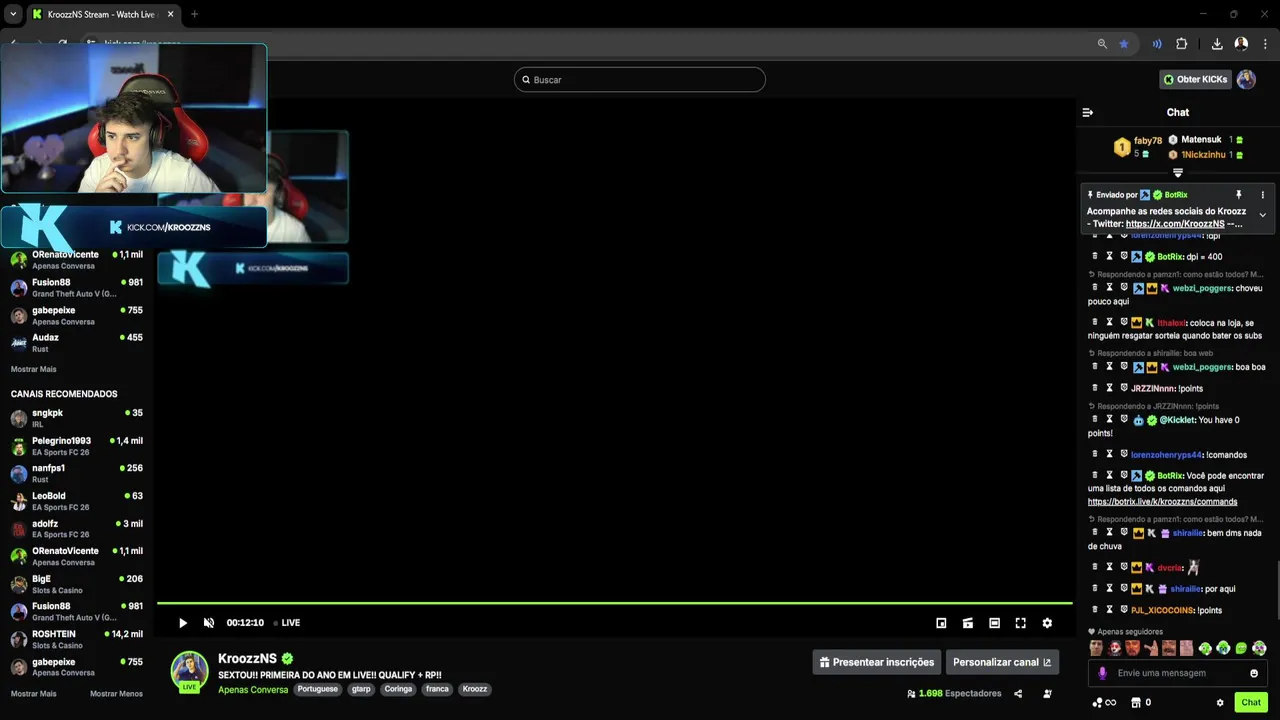Open video player settings gear
This screenshot has height=720, width=1280.
coord(1047,623)
